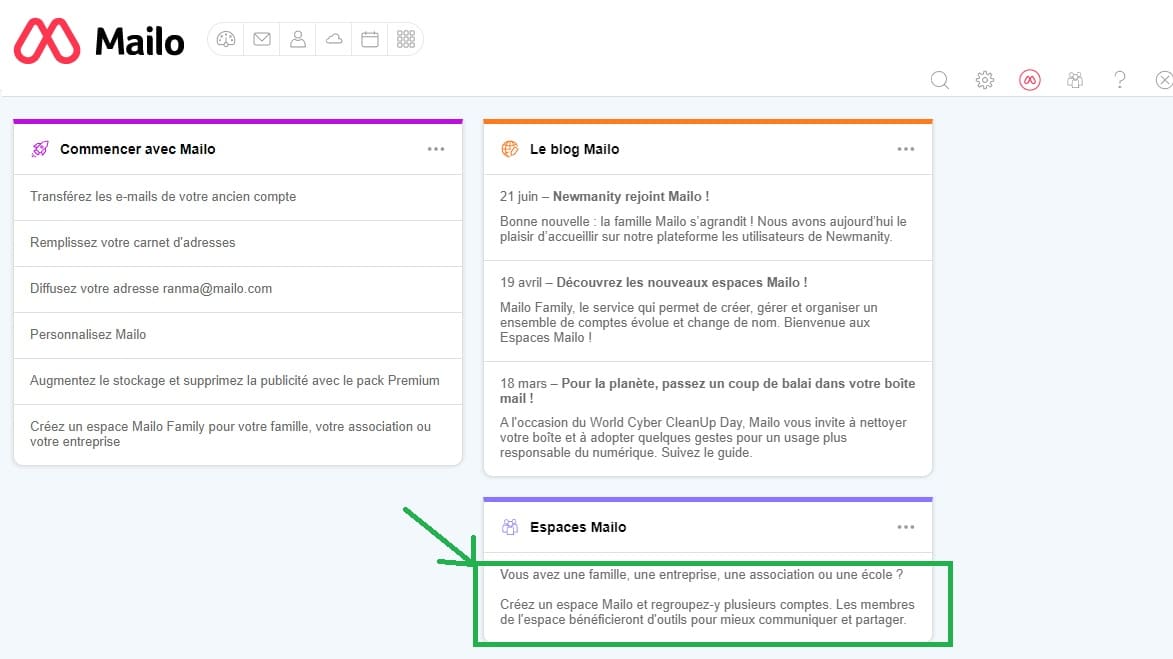The image size is (1173, 659).
Task: Click the globe icon beside Le blog Mailo
Action: [509, 149]
